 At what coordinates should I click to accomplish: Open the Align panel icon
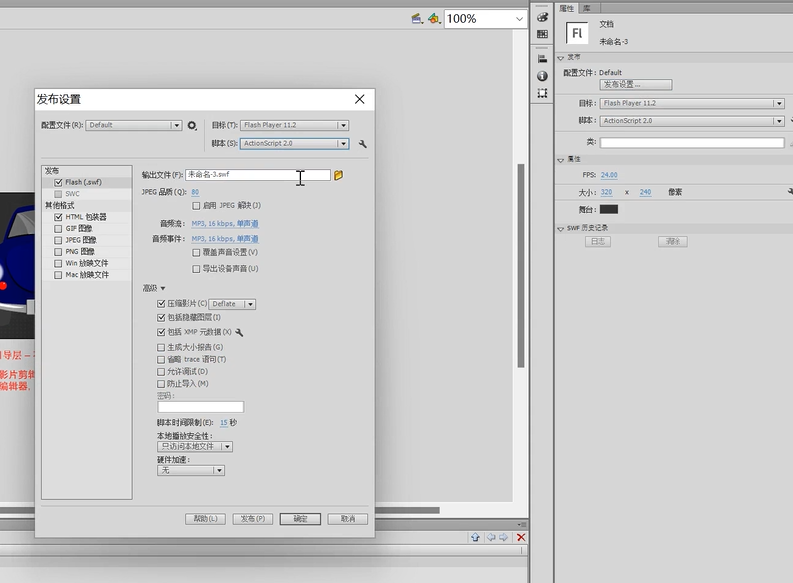coord(542,59)
